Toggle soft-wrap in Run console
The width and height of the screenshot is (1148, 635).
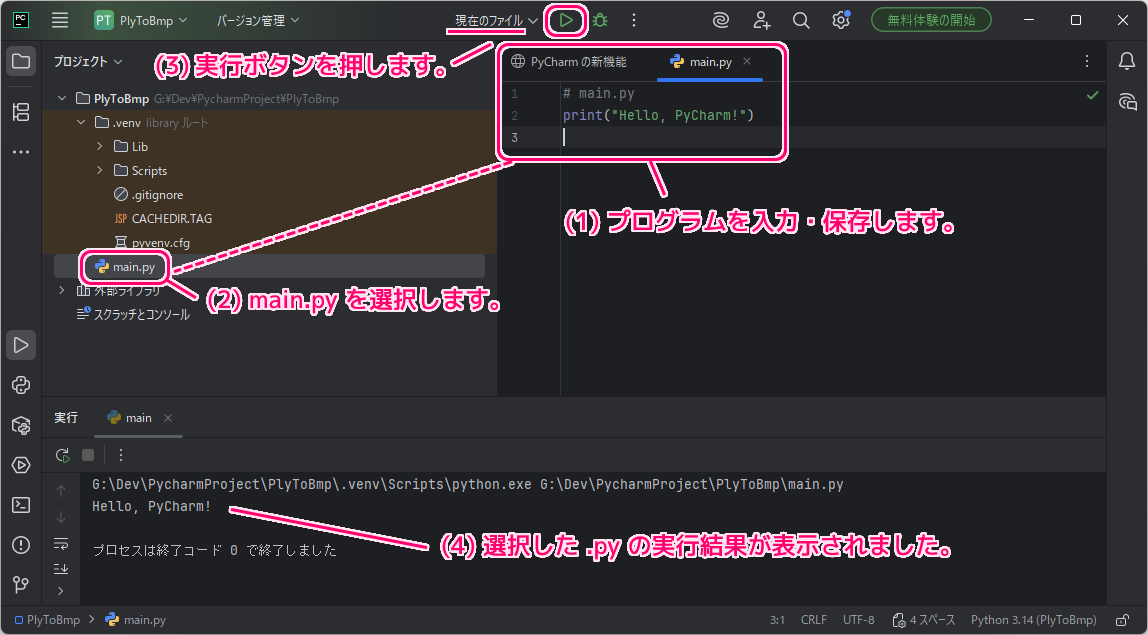click(61, 543)
